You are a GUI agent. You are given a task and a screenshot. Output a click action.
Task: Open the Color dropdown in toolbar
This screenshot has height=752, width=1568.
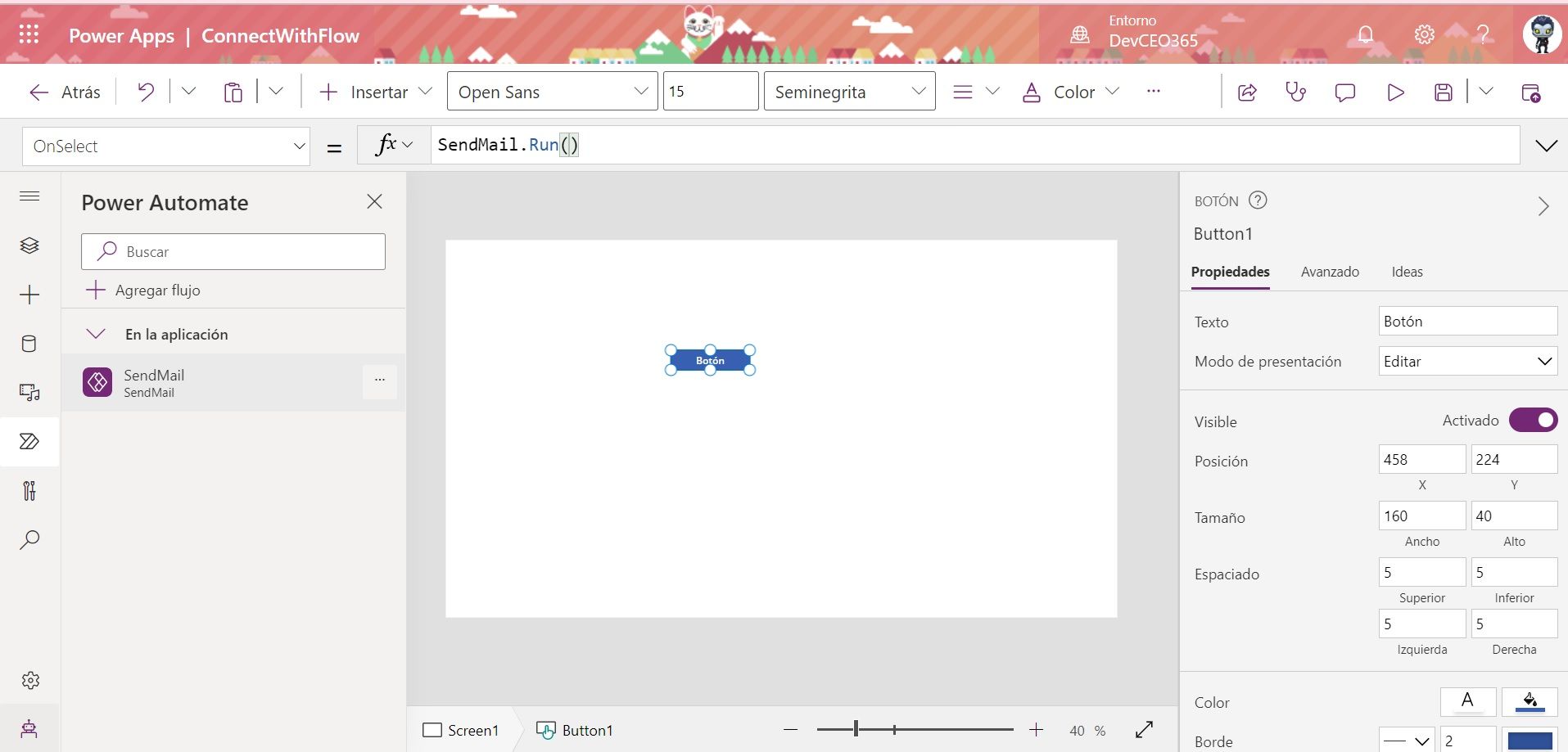click(x=1071, y=92)
